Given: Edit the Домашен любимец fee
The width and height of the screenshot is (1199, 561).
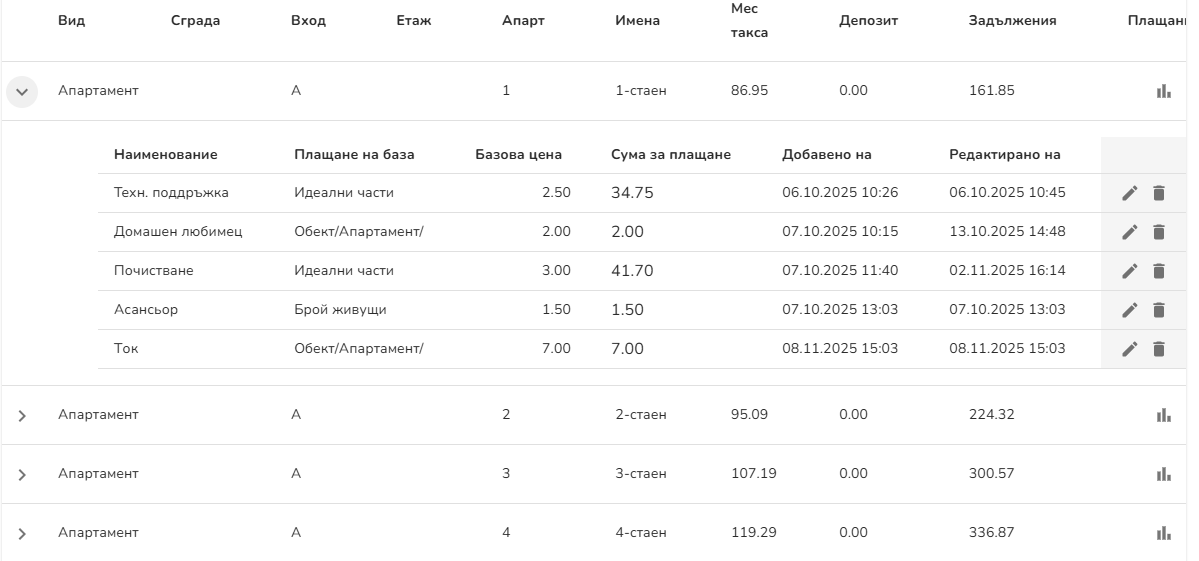Looking at the screenshot, I should pyautogui.click(x=1130, y=232).
